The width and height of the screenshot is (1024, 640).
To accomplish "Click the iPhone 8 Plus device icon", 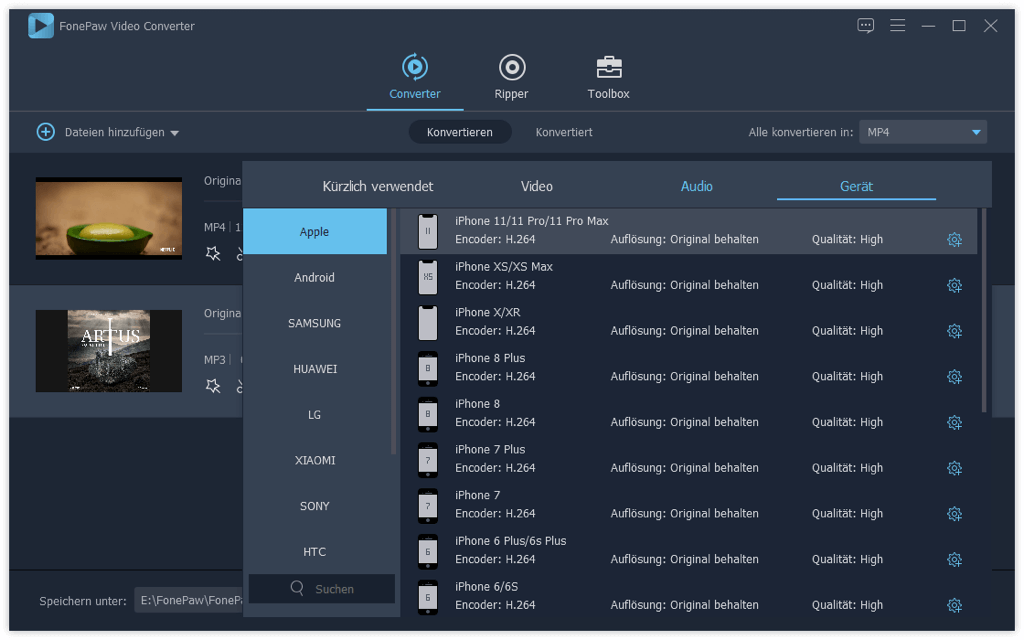I will point(428,368).
